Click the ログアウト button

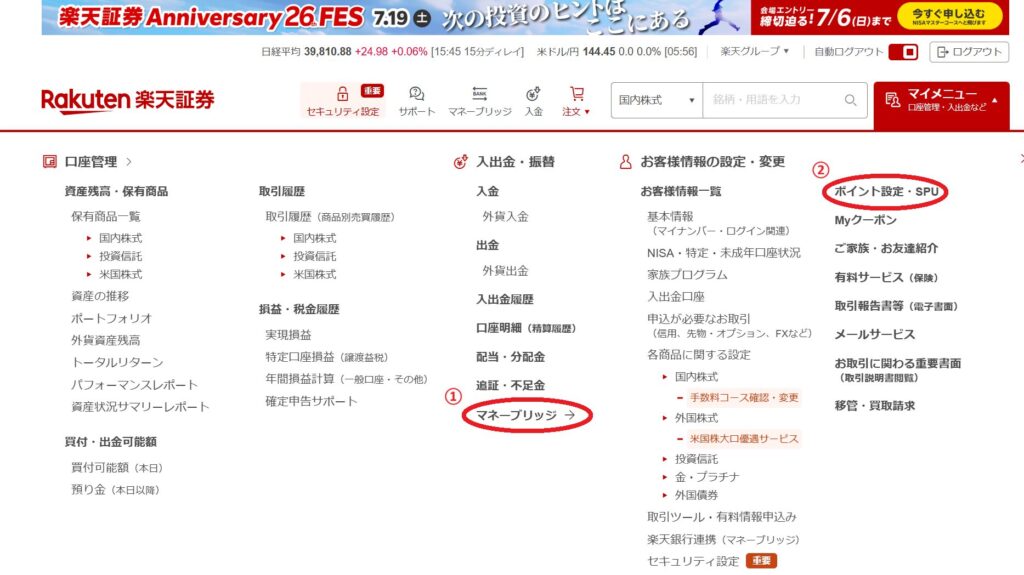point(969,52)
